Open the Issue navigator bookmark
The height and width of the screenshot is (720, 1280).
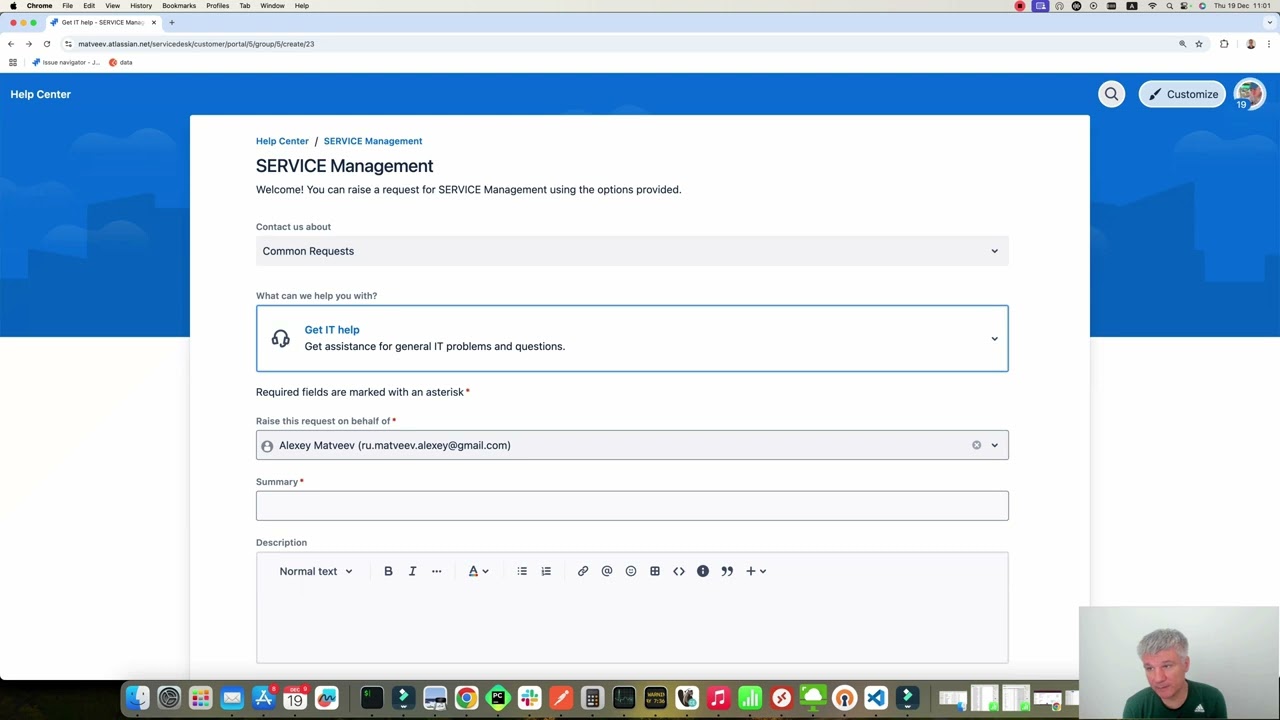[66, 62]
